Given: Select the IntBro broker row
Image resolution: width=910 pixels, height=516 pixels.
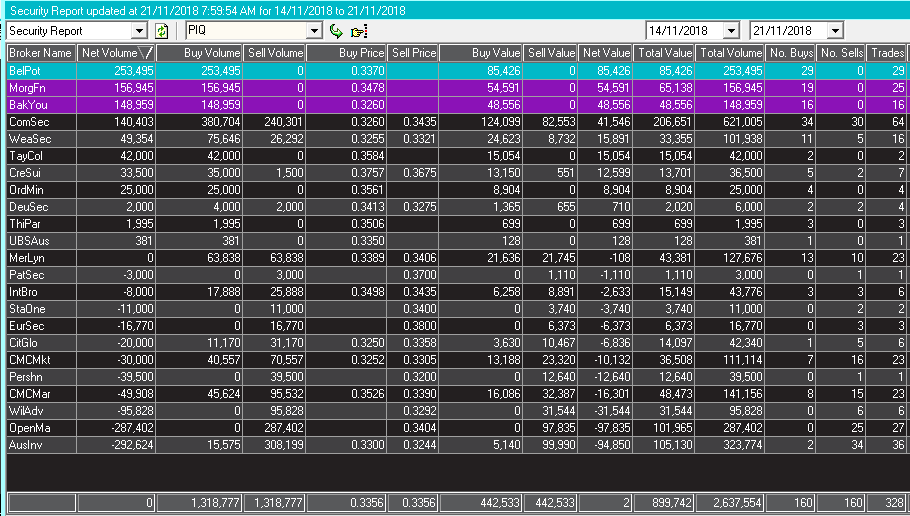Looking at the screenshot, I should tap(456, 292).
